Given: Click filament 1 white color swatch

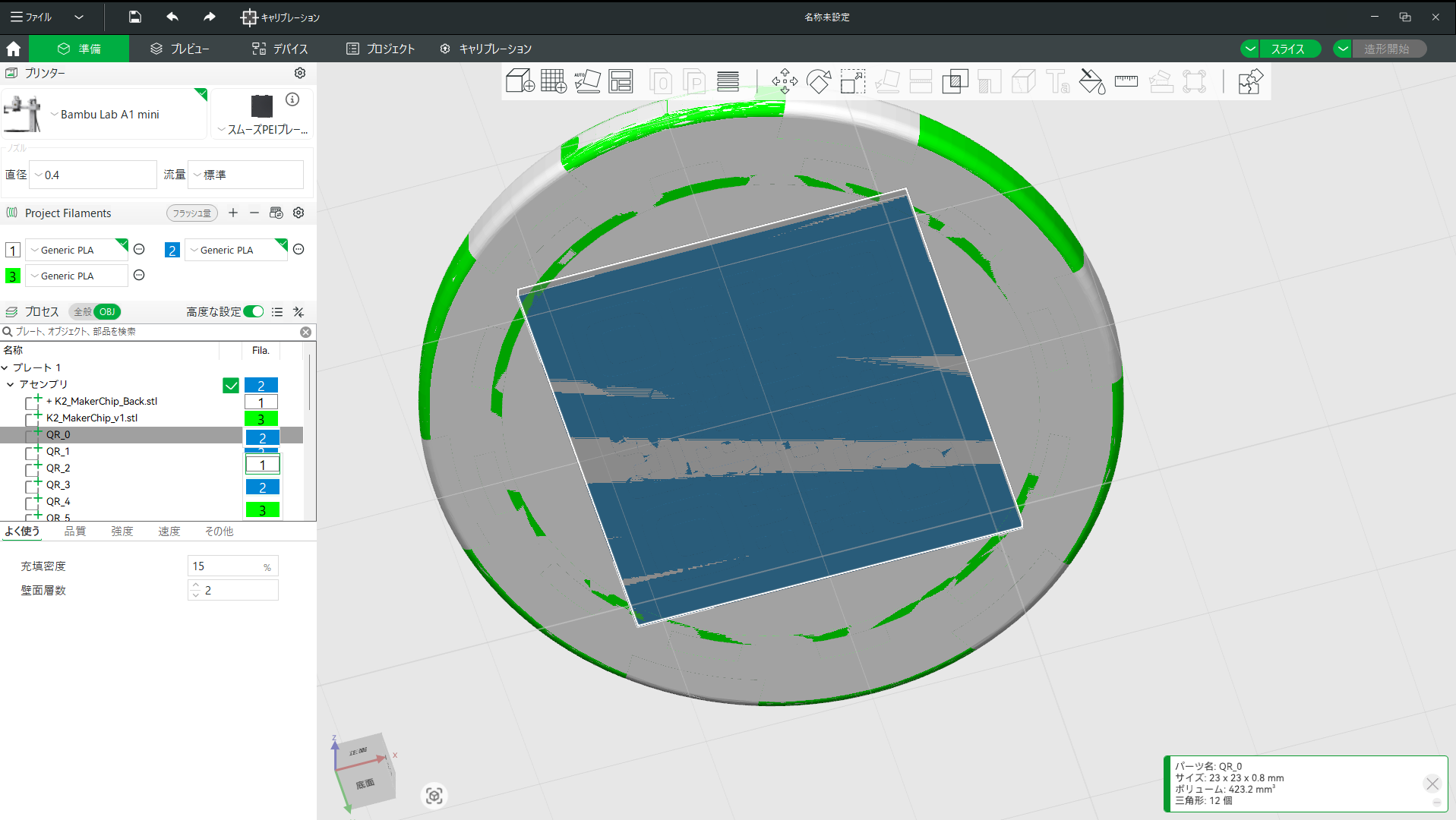Looking at the screenshot, I should [13, 251].
